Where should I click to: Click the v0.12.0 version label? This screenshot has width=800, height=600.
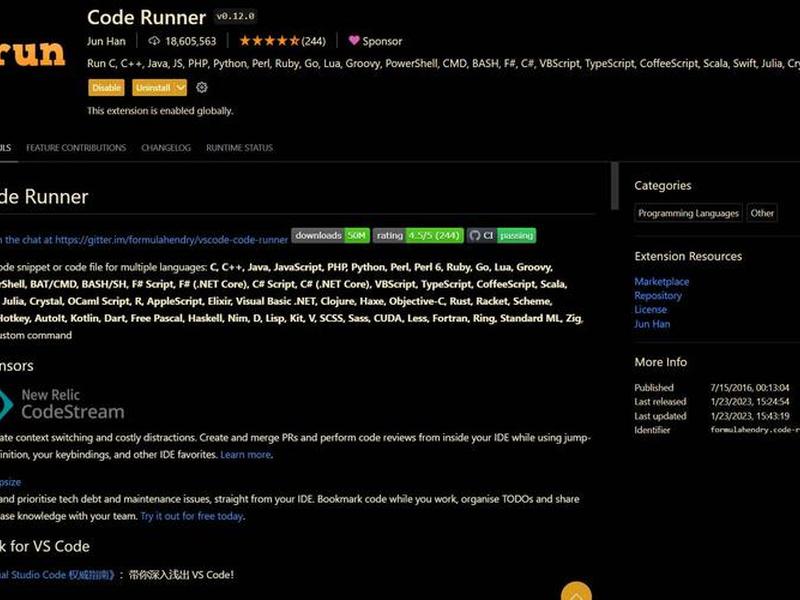(x=235, y=16)
